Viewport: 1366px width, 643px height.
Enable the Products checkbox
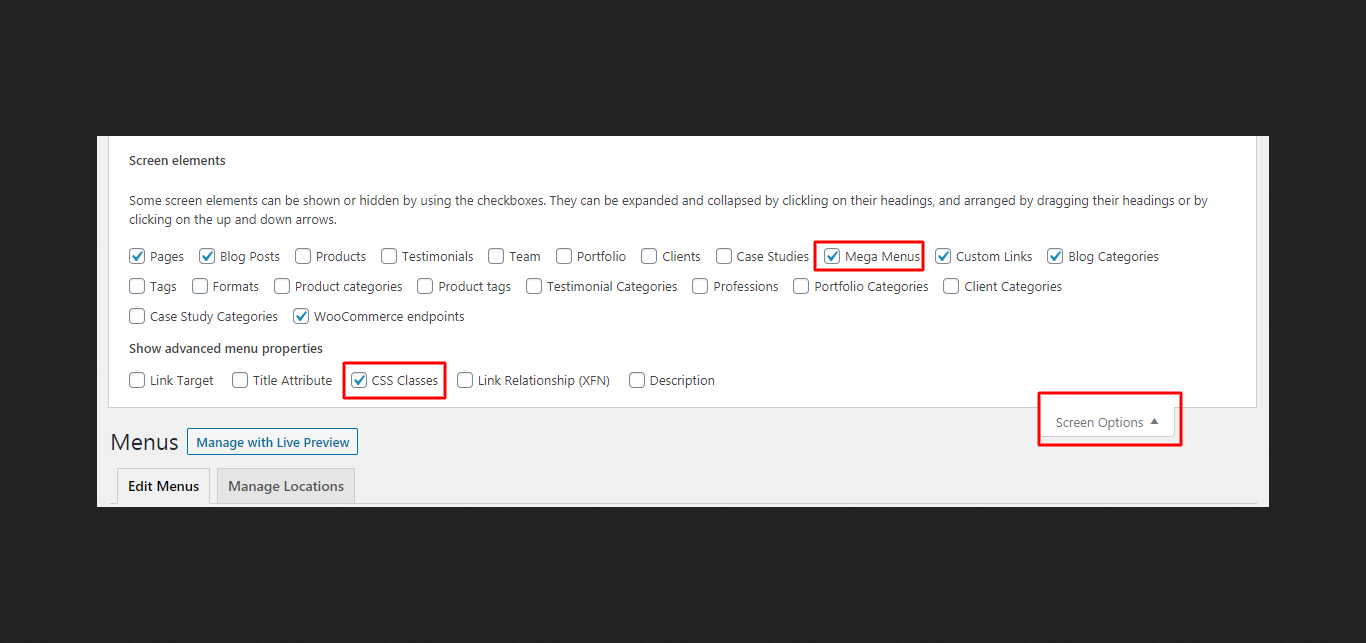click(x=303, y=256)
